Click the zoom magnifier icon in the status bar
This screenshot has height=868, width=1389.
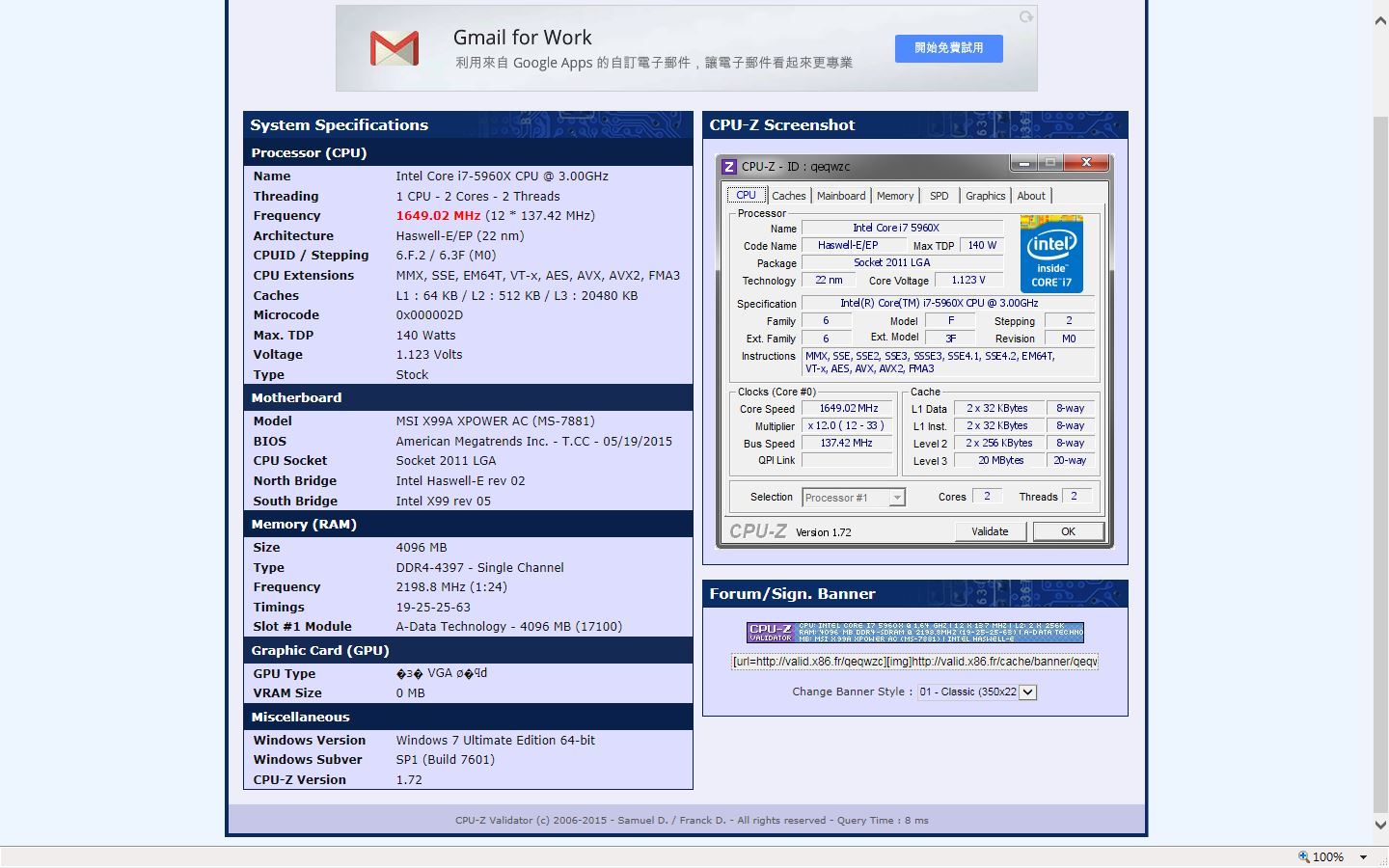(x=1304, y=856)
